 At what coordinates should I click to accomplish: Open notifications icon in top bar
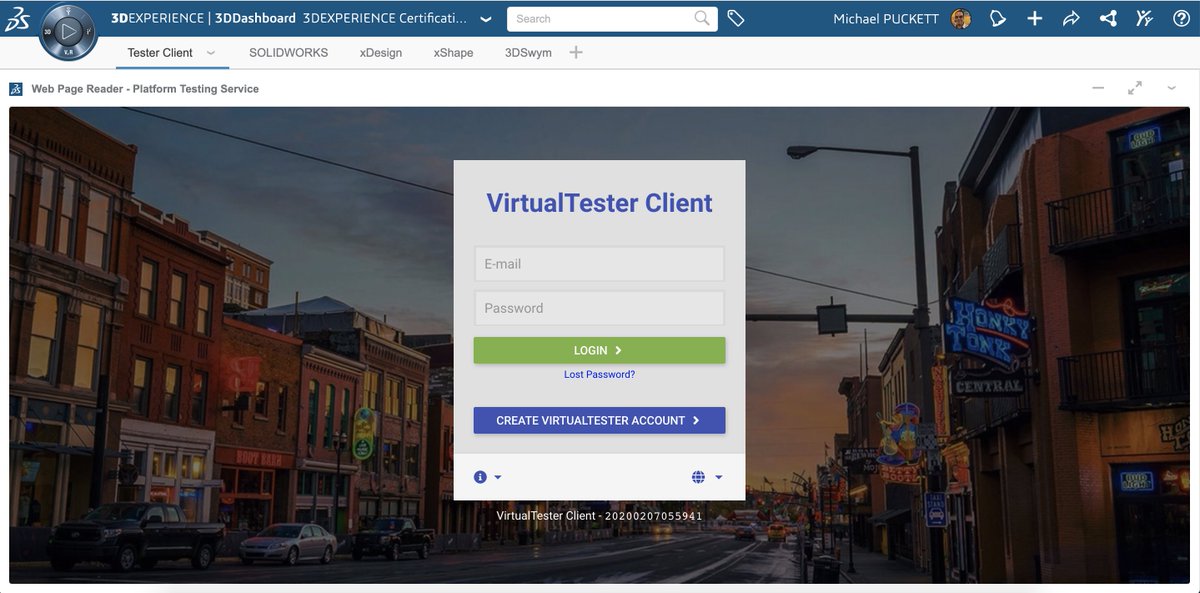tap(997, 18)
